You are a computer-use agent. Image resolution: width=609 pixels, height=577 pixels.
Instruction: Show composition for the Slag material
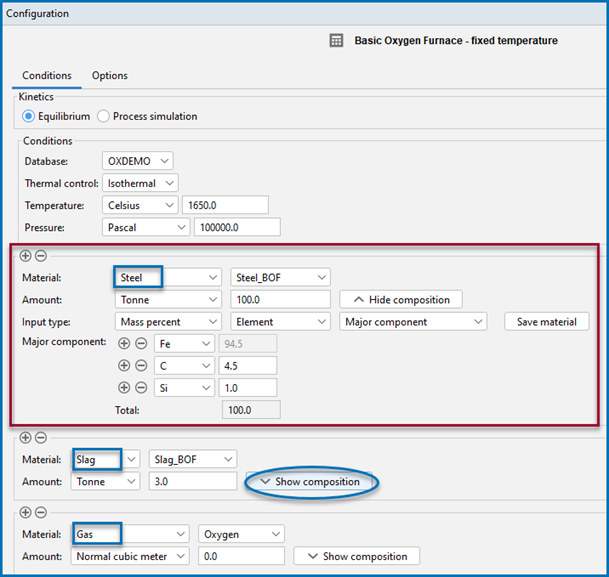point(310,481)
